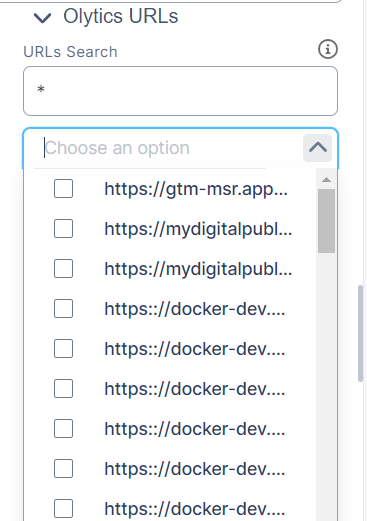Check the first docker-dev URL checkbox
This screenshot has height=521, width=367.
(63, 308)
